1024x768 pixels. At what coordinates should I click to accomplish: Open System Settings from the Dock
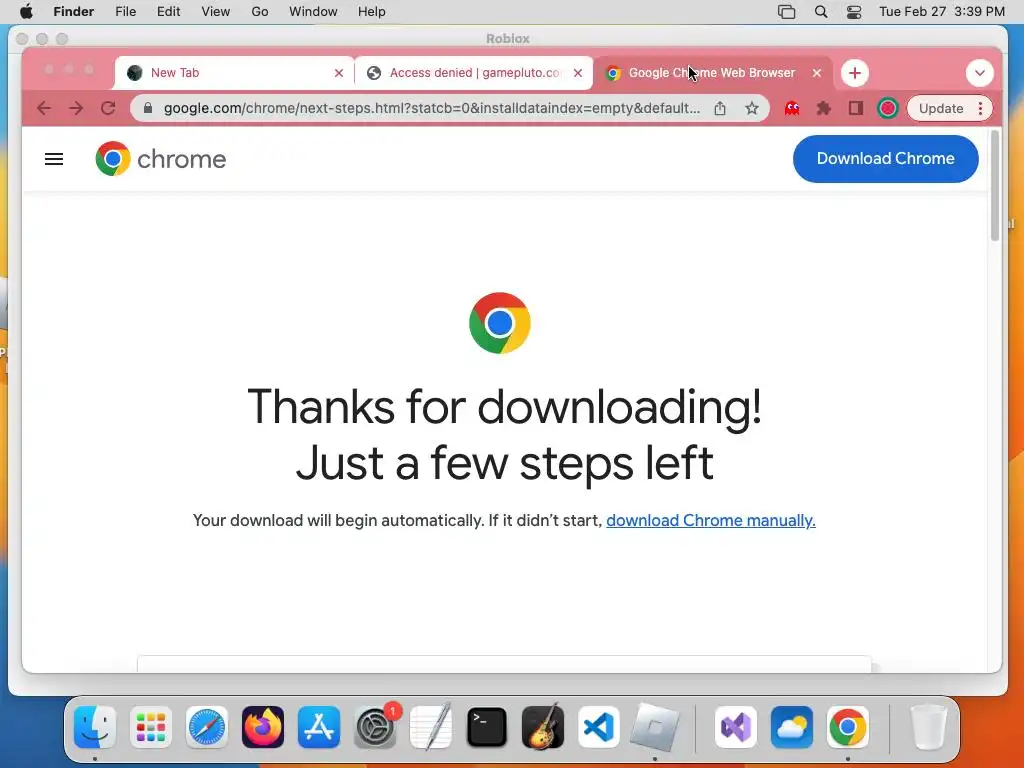tap(375, 727)
